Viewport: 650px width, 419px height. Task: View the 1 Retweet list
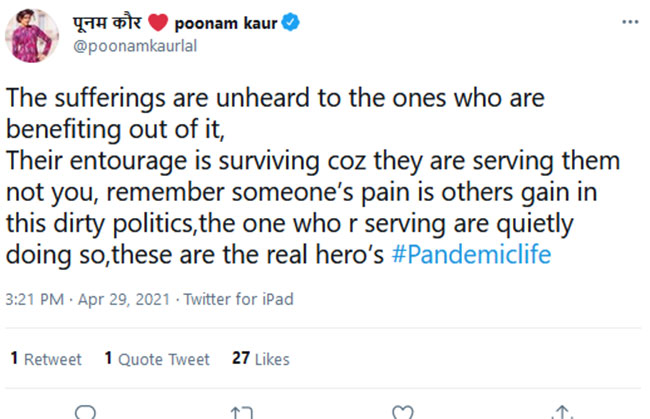tap(45, 359)
